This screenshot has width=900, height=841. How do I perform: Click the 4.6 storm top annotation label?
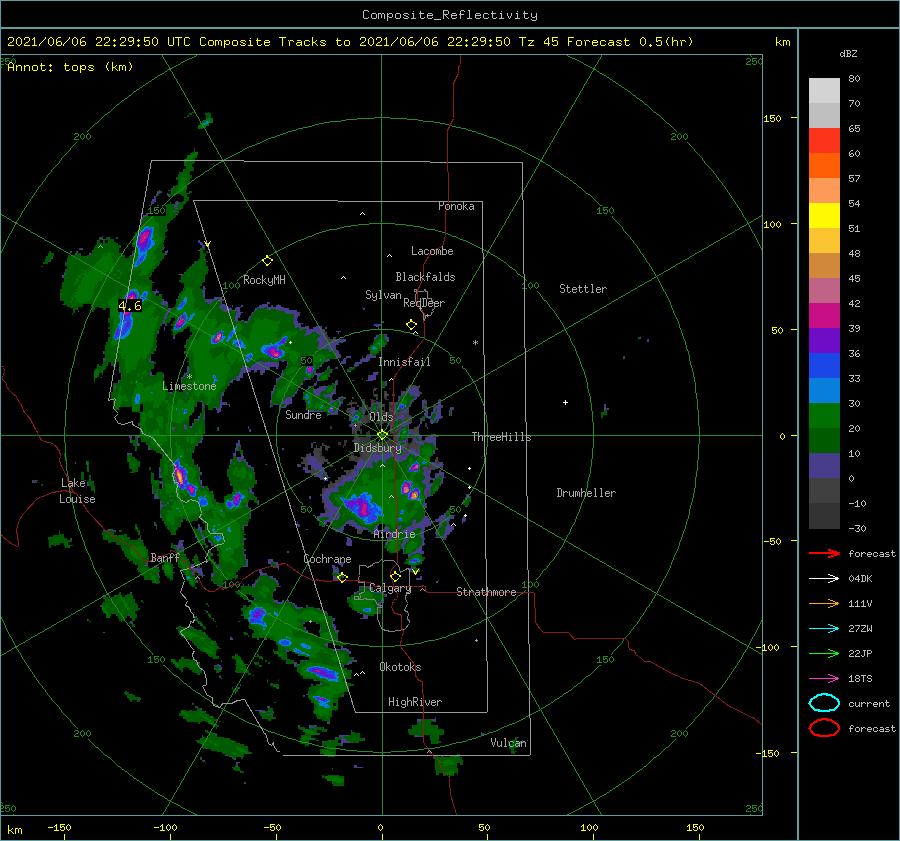pos(130,306)
